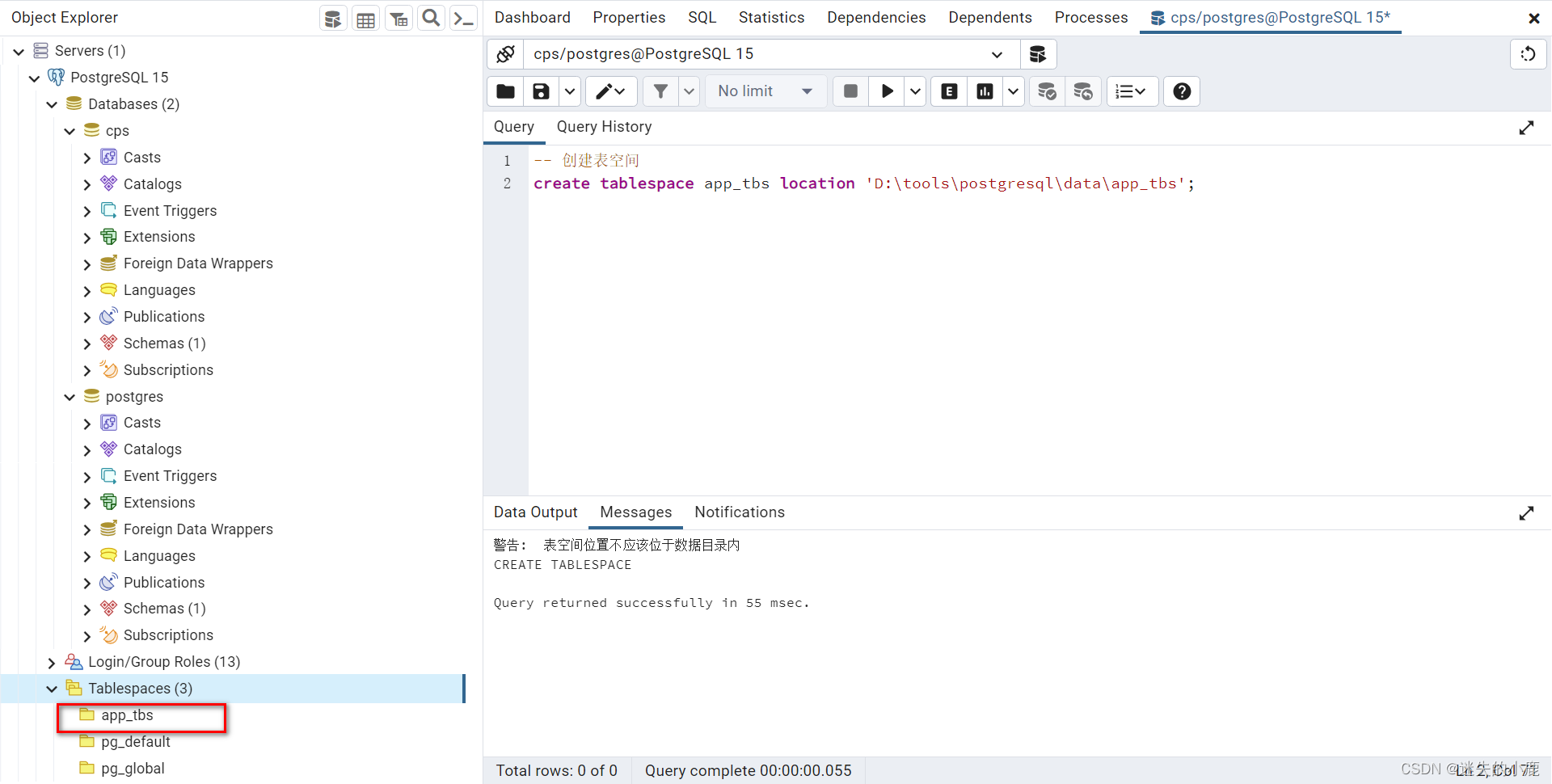Collapse the PostgreSQL 15 server node
1552x784 pixels.
click(x=34, y=78)
